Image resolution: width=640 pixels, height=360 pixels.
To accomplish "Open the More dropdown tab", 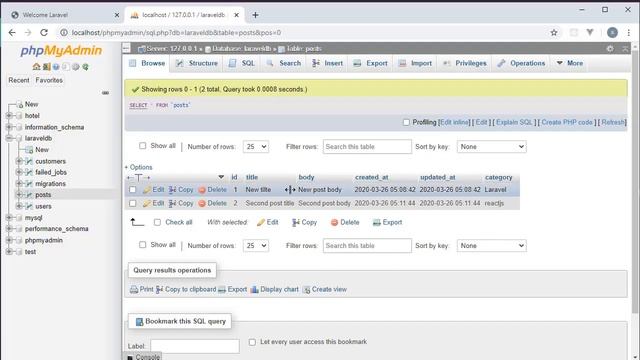I will [x=570, y=63].
